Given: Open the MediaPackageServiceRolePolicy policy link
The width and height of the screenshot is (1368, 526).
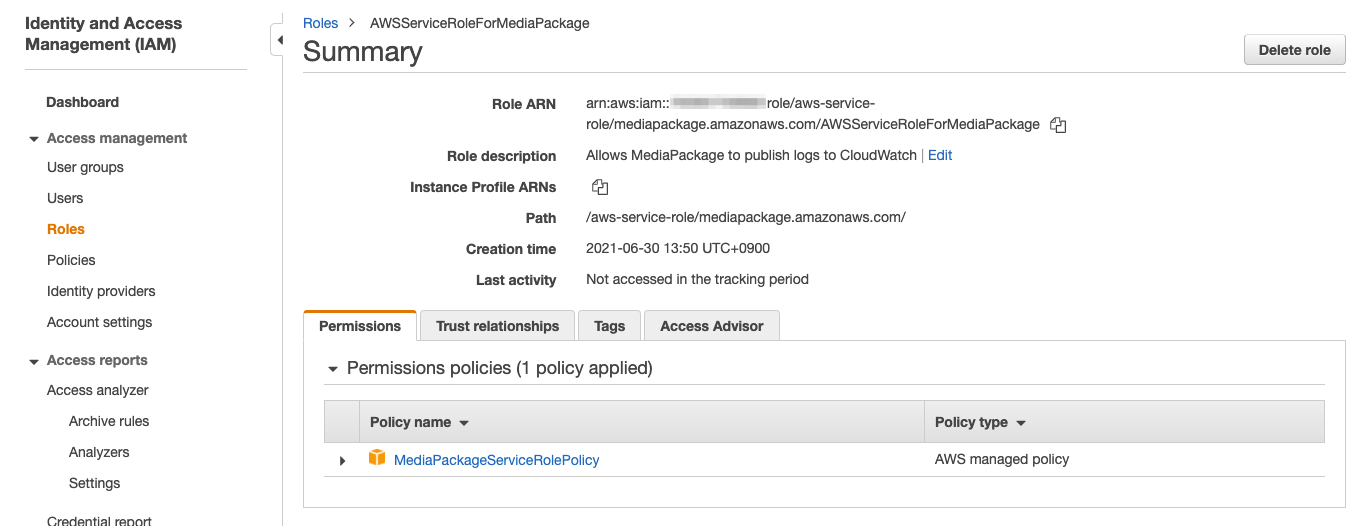Looking at the screenshot, I should tap(496, 460).
